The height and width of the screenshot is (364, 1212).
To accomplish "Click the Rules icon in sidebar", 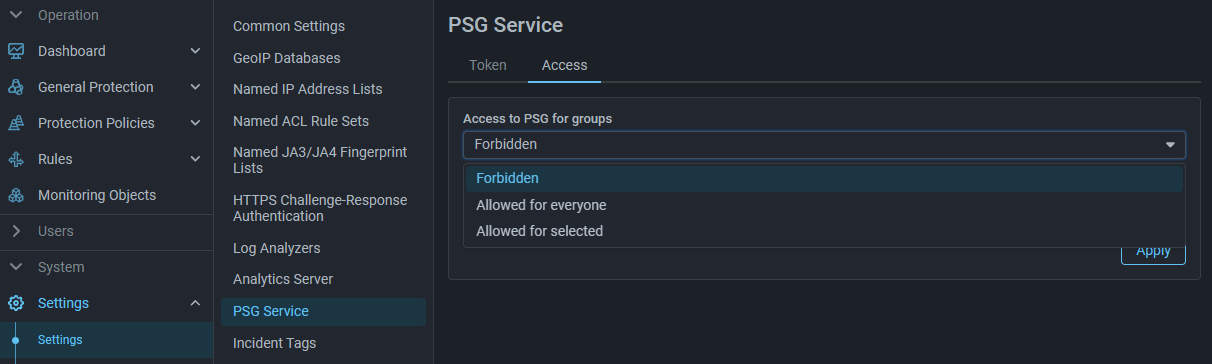I will [x=16, y=159].
